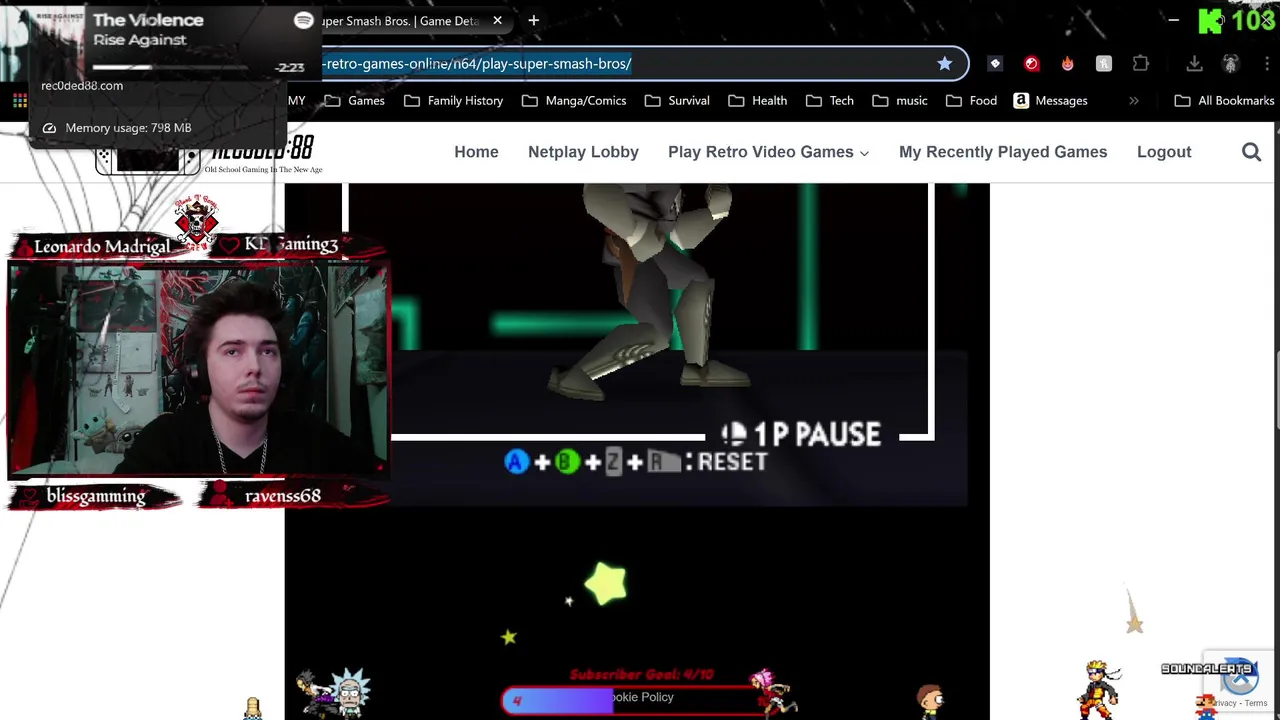Click the 'rec0ded88.com' hover card text
Screen dimensions: 1280x720
(82, 85)
